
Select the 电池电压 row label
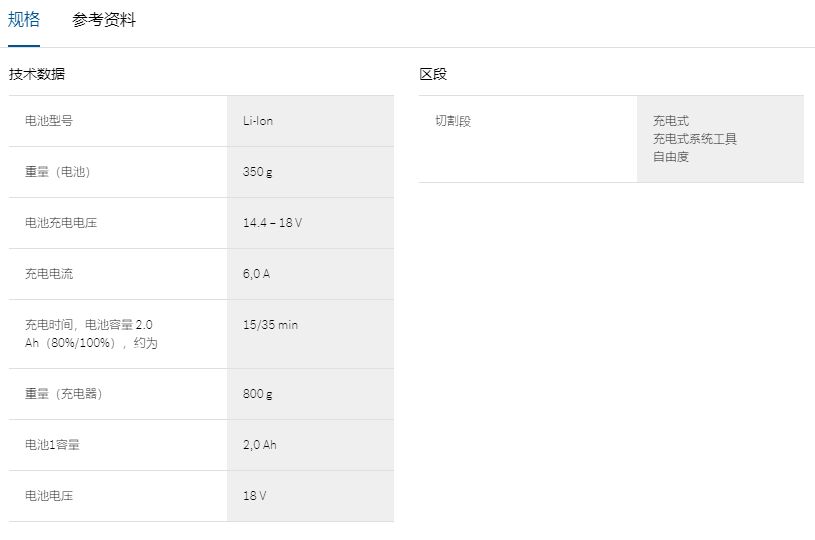49,496
